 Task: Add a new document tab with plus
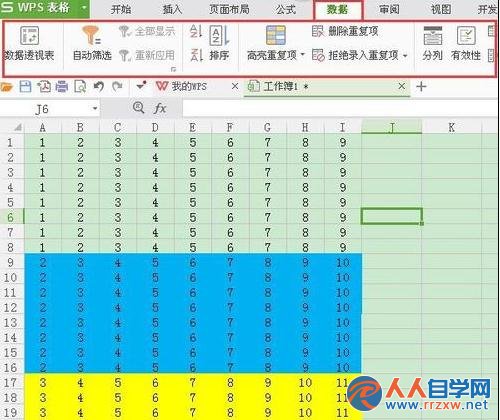point(421,87)
